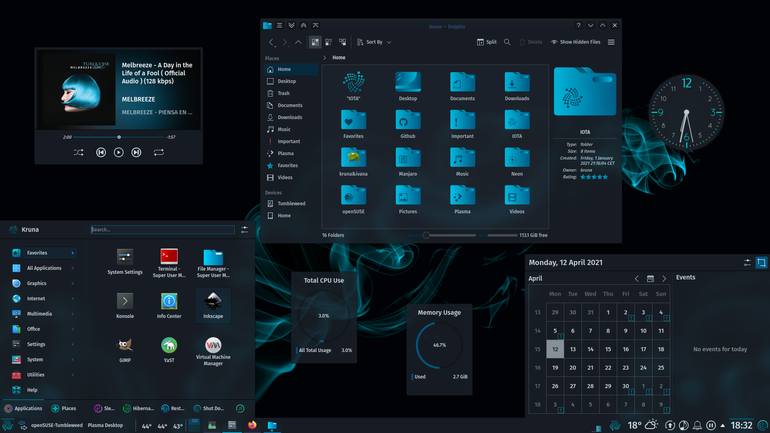
Task: Toggle shuffle in the media player
Action: coord(79,153)
